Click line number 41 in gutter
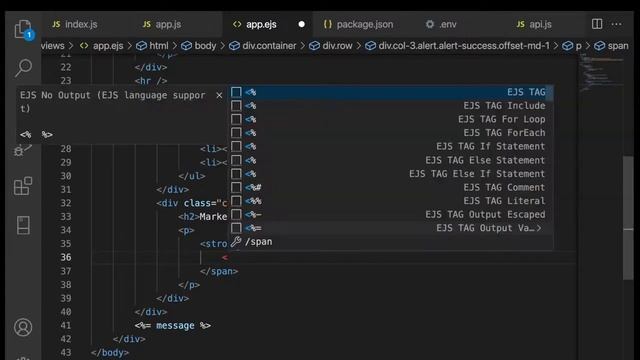This screenshot has height=360, width=640. (x=65, y=325)
